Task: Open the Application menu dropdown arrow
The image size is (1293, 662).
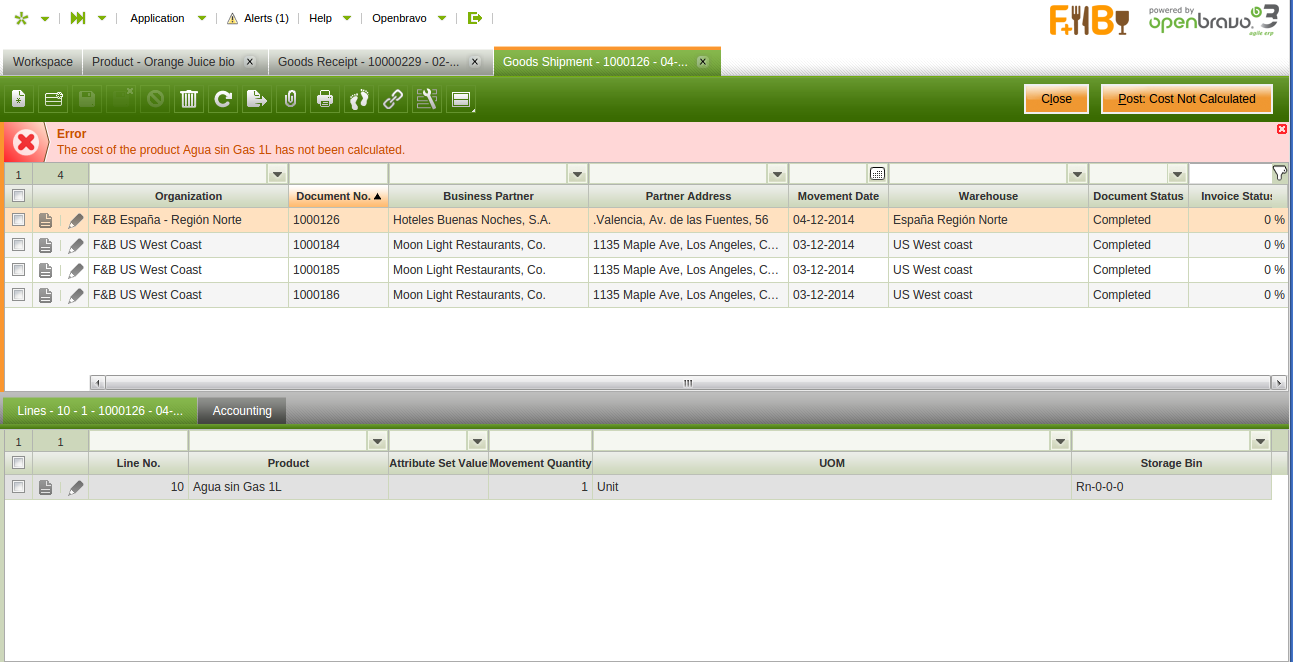Action: click(202, 18)
